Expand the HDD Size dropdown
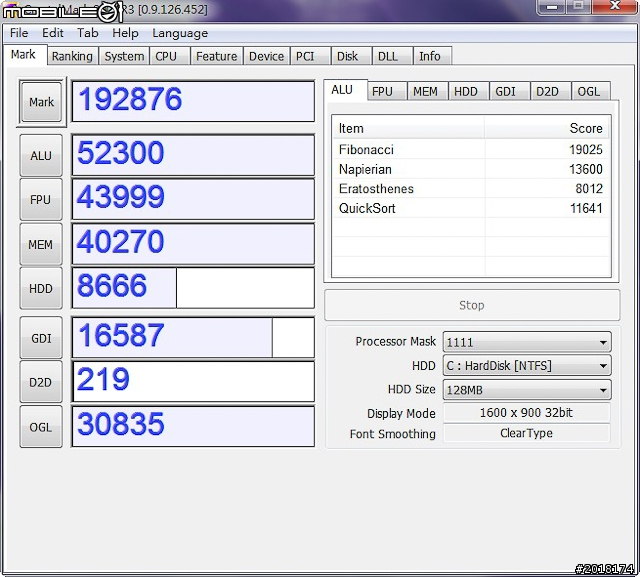The width and height of the screenshot is (640, 577). (526, 390)
